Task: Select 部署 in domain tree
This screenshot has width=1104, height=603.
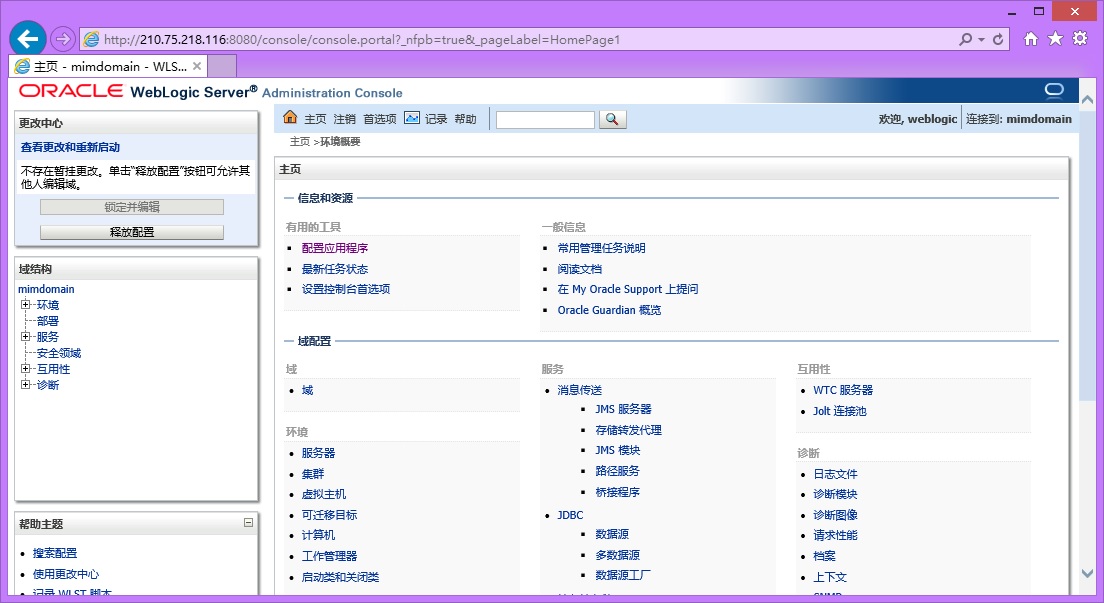Action: [x=48, y=321]
